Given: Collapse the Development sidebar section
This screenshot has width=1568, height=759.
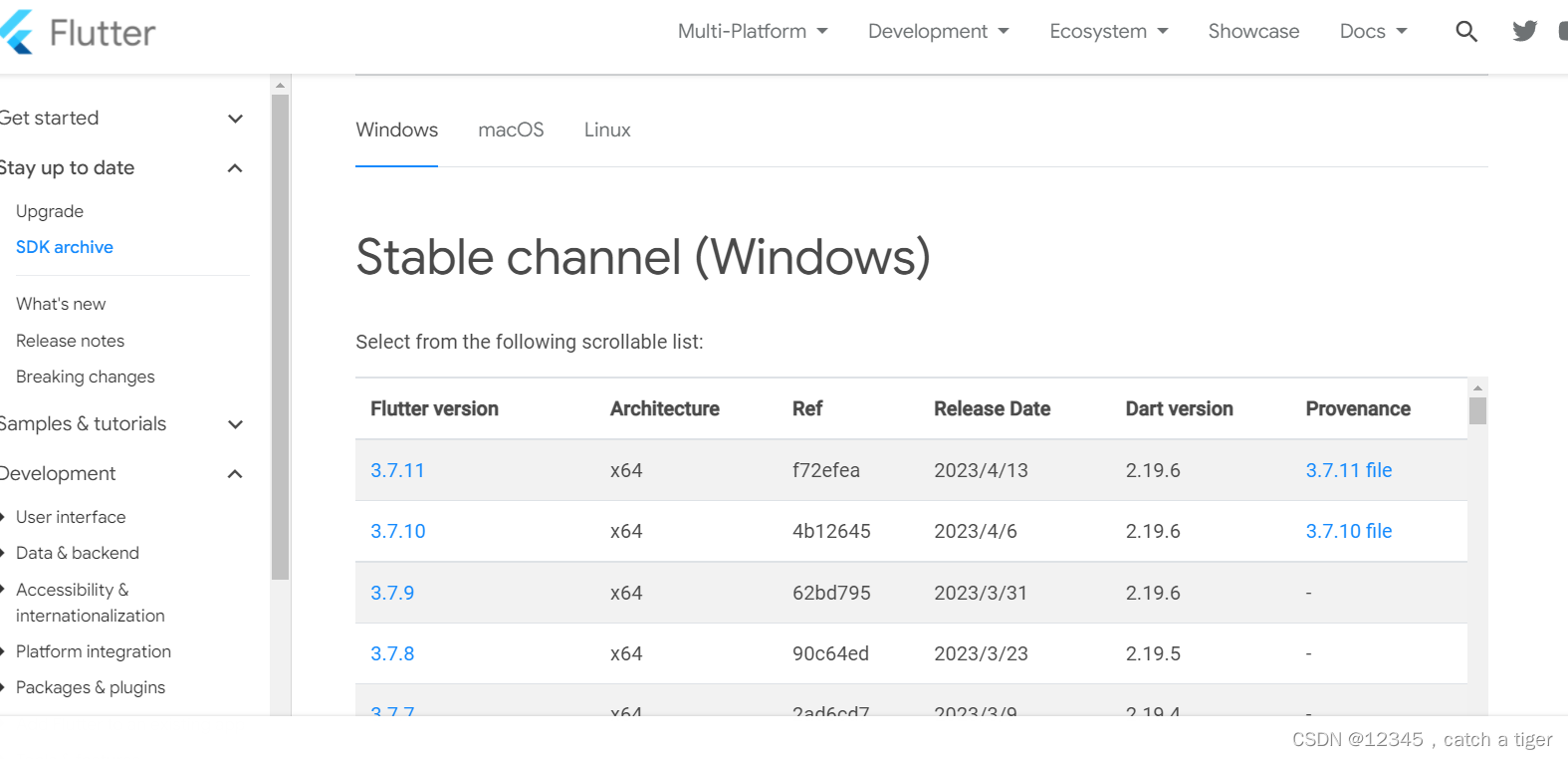Looking at the screenshot, I should click(x=235, y=474).
